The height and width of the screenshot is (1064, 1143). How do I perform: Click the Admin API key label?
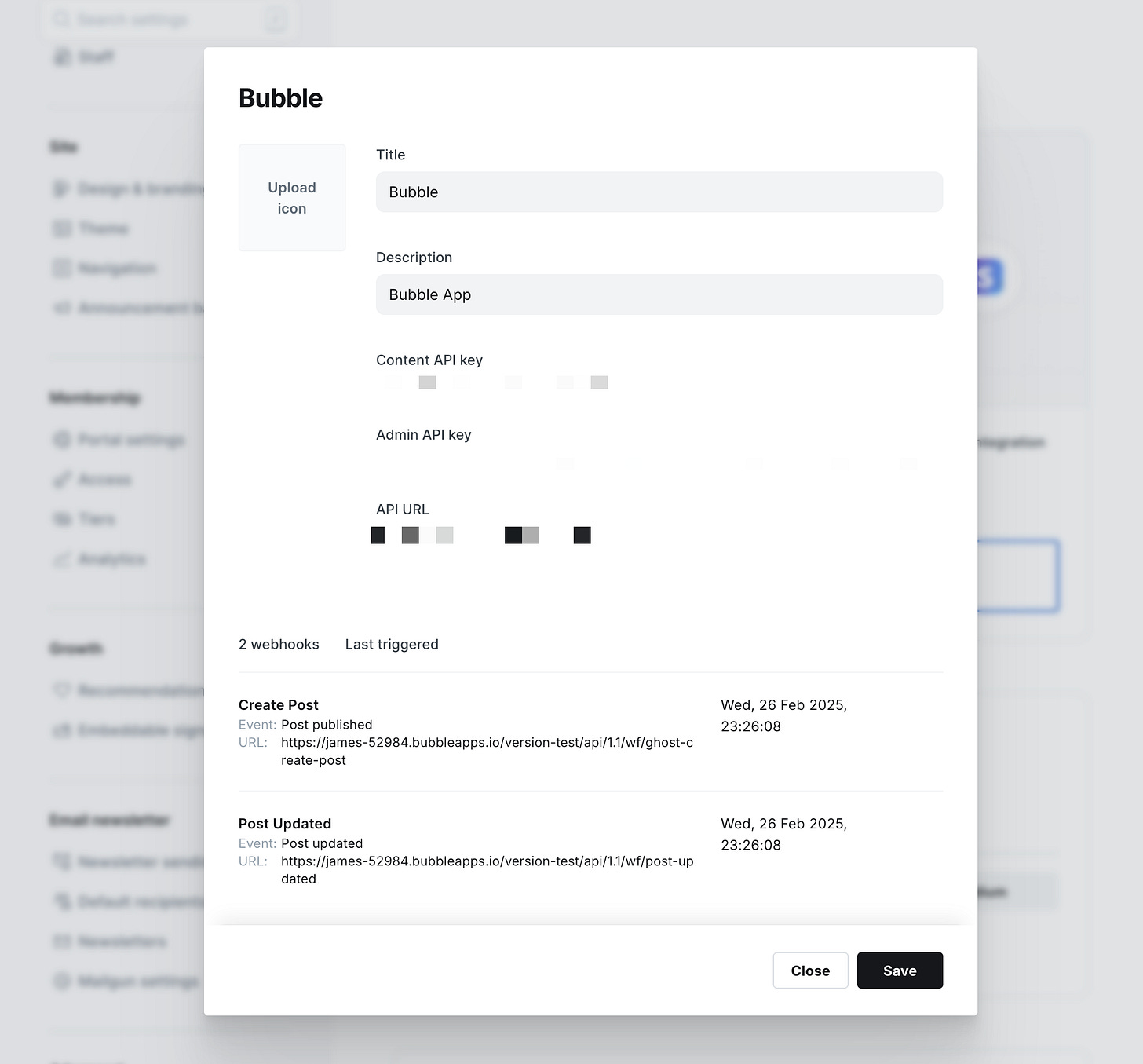point(424,435)
